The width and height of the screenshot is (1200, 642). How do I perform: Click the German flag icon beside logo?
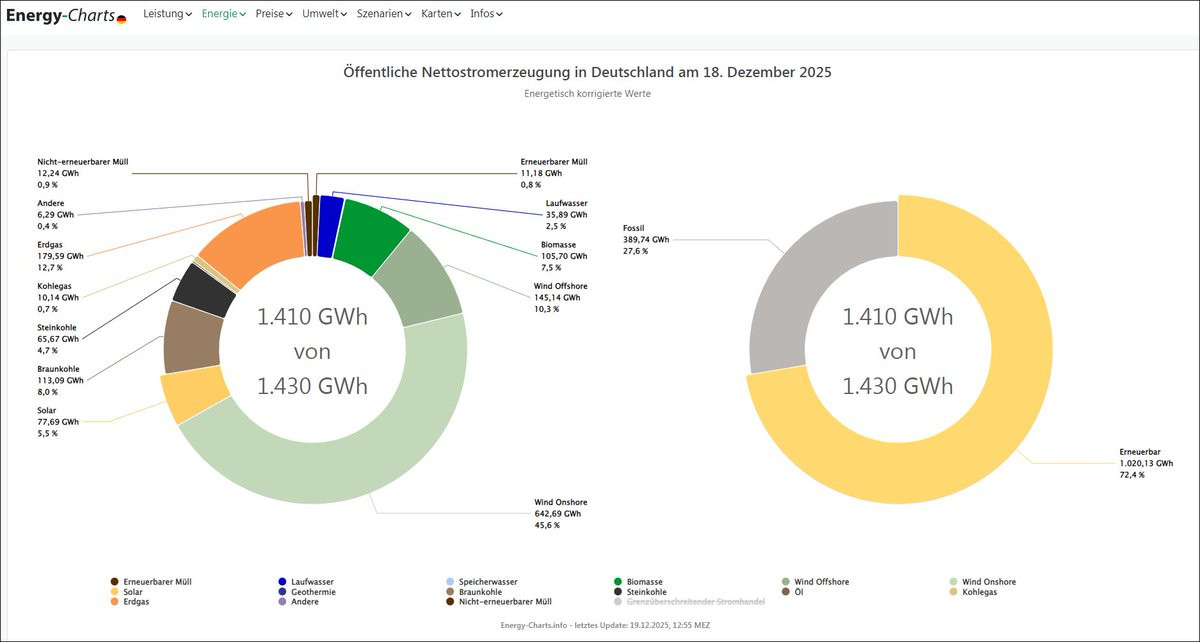pyautogui.click(x=121, y=19)
